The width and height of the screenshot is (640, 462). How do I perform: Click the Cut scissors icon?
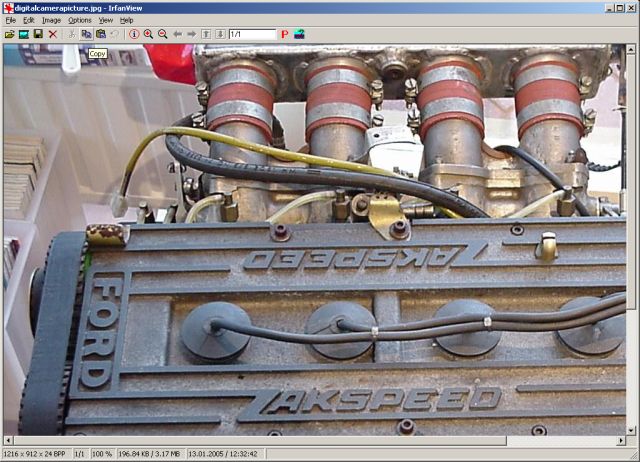tap(72, 34)
